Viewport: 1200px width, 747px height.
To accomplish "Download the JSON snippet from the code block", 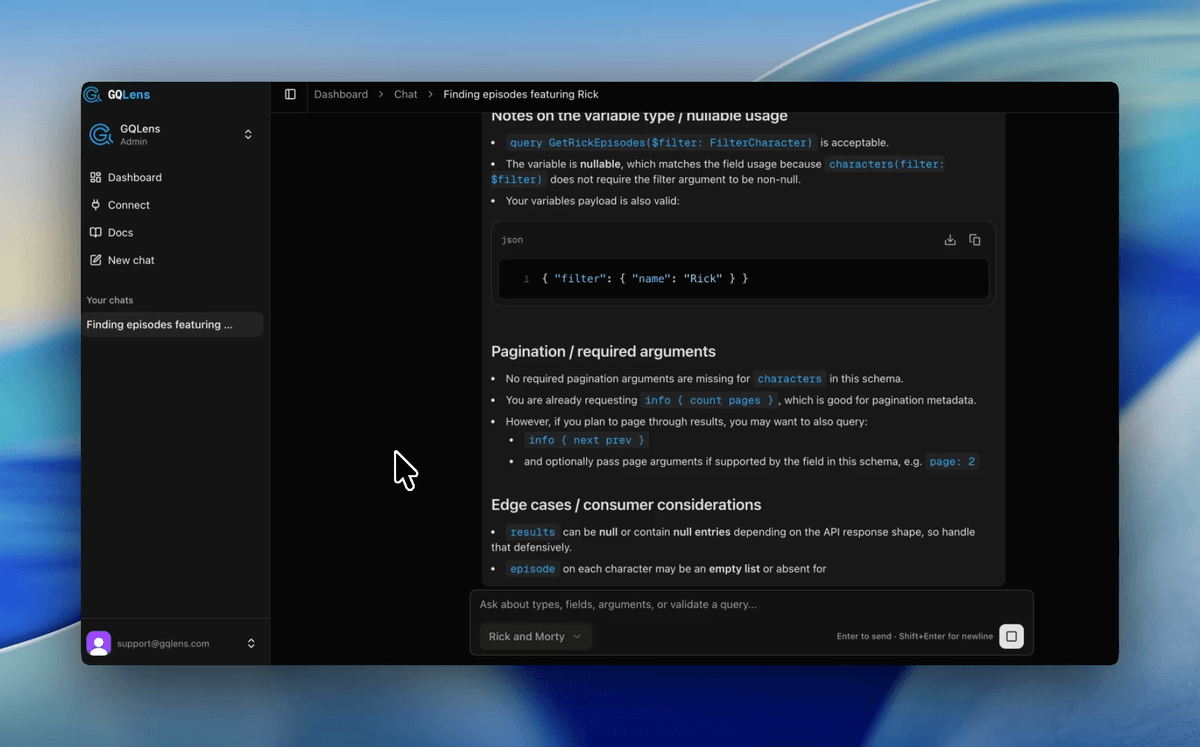I will point(949,239).
